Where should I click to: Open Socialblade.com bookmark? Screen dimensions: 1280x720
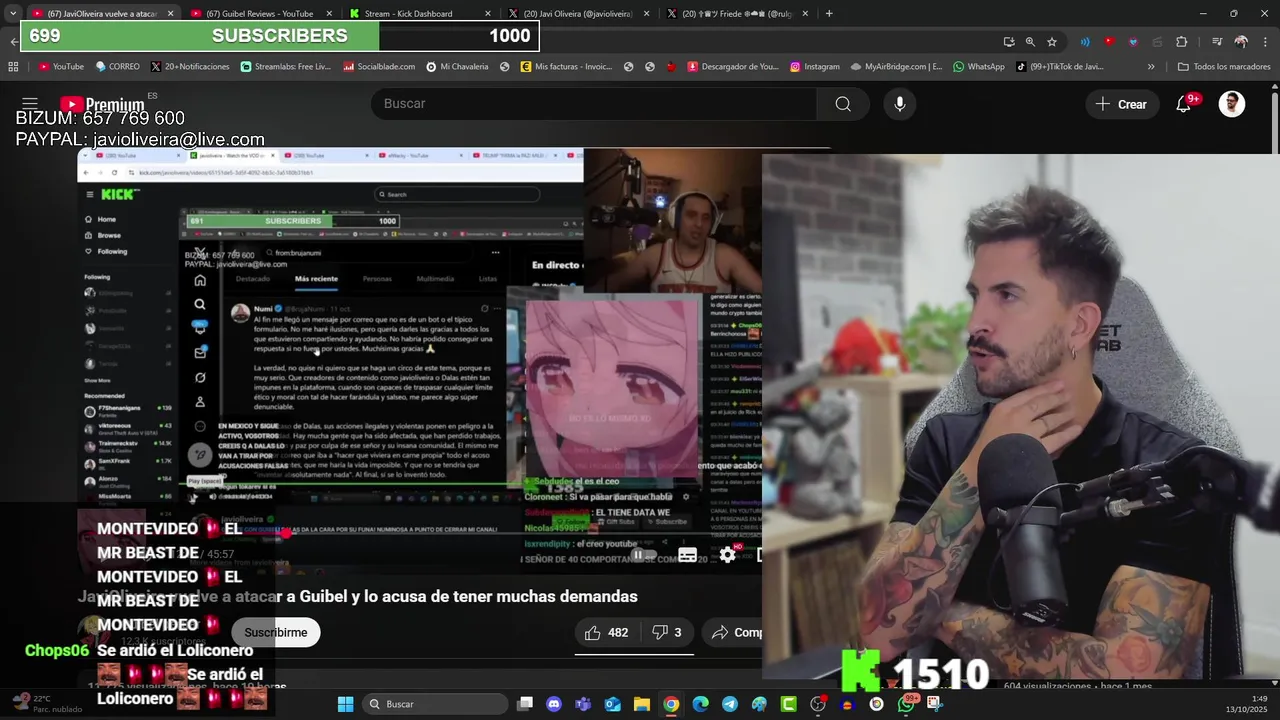coord(379,67)
